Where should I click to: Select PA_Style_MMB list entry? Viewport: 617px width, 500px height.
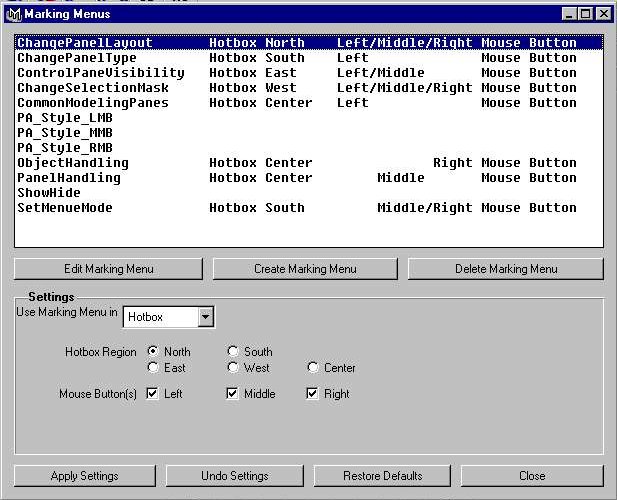(309, 133)
